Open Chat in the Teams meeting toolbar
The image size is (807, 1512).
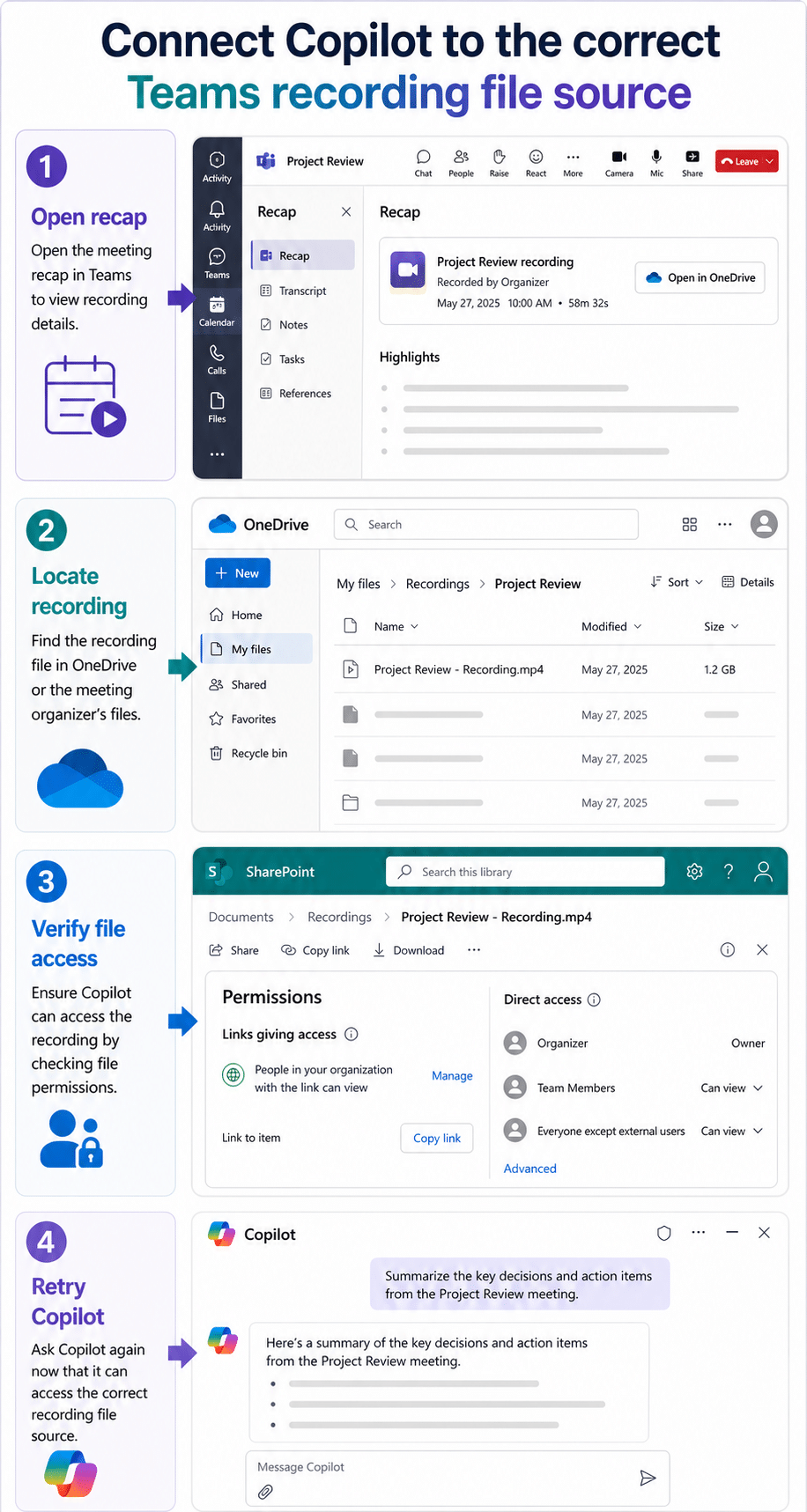[423, 163]
